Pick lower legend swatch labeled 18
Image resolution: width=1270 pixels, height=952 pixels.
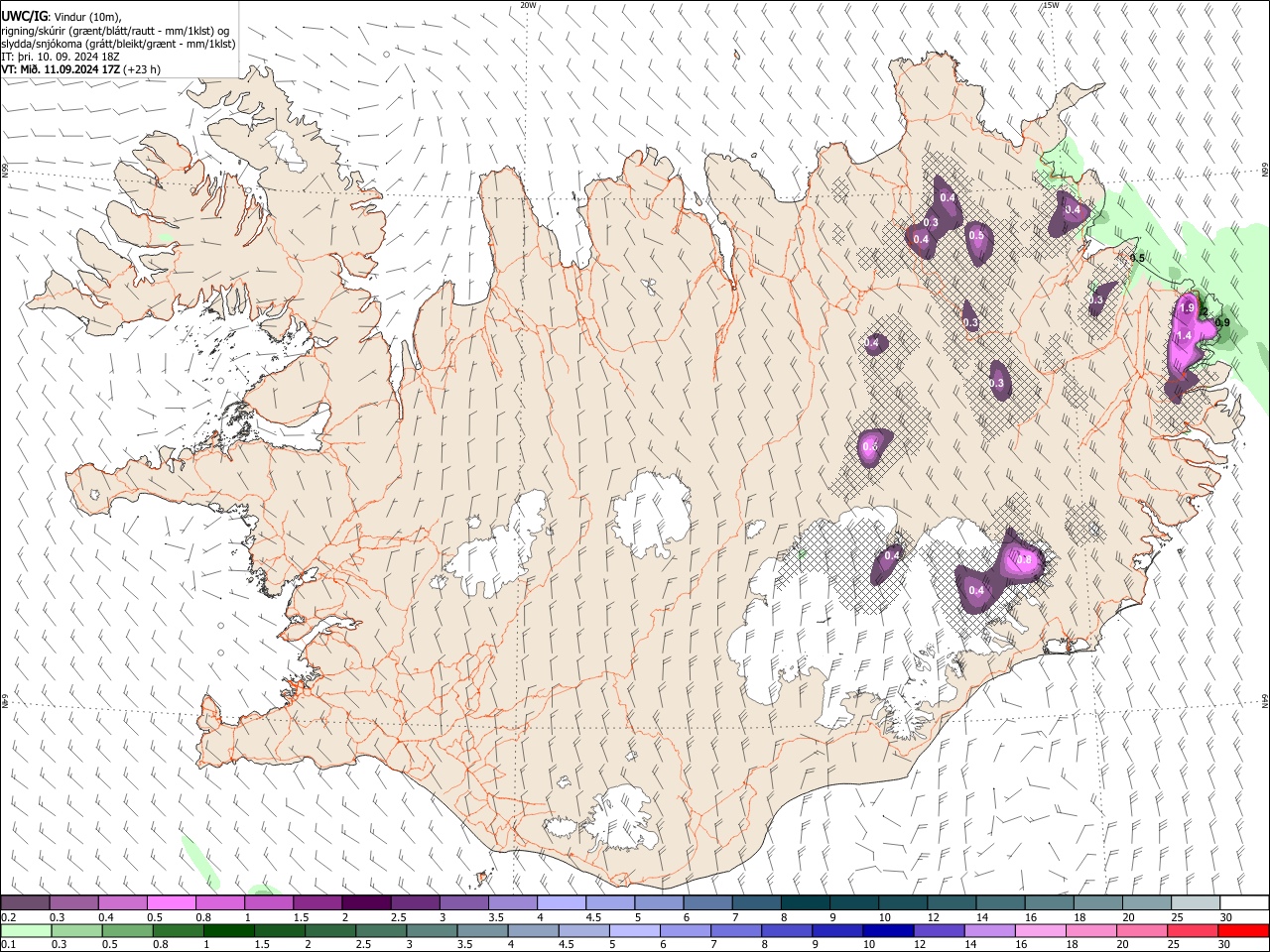(1090, 930)
